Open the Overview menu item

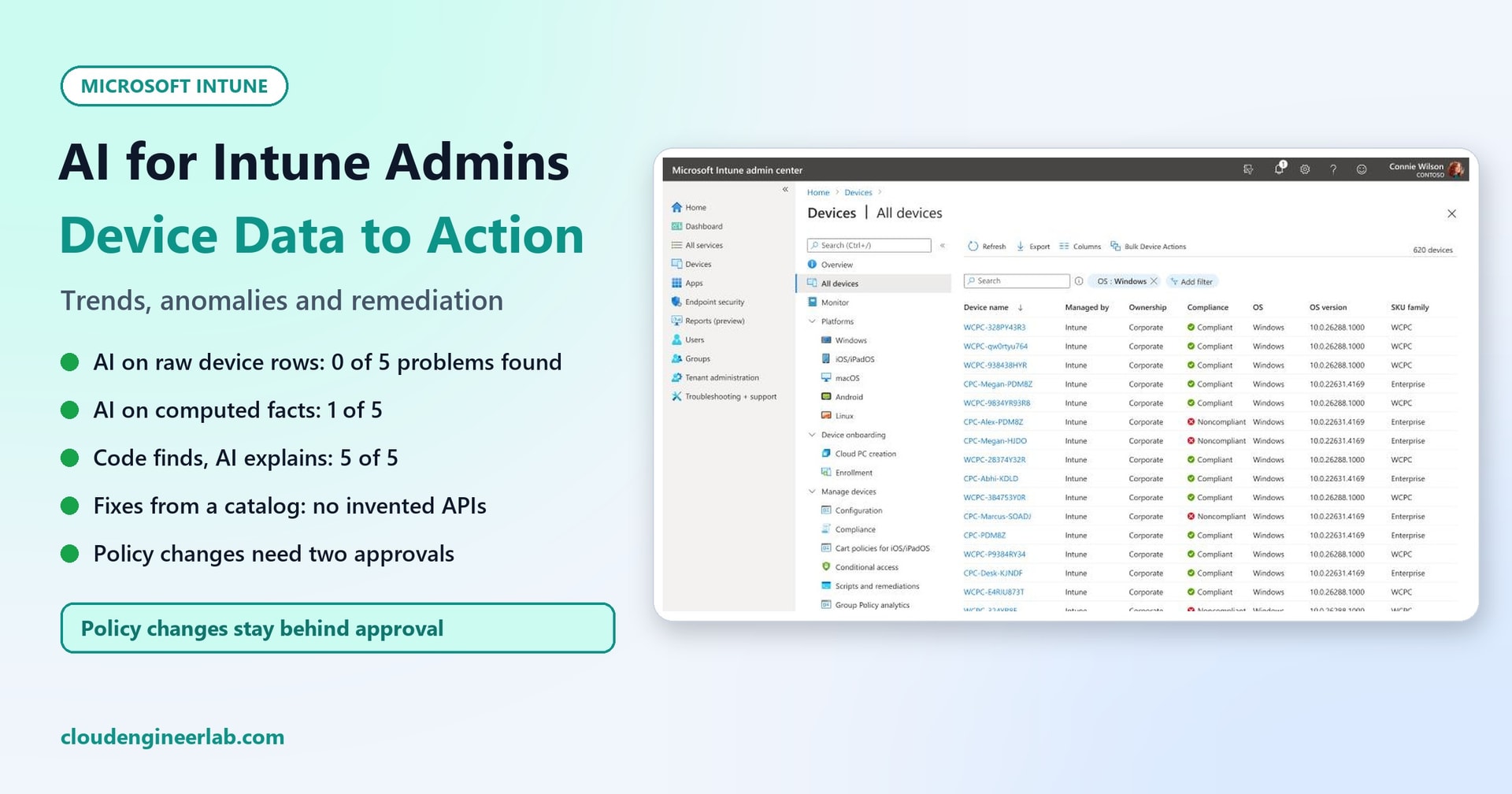click(x=830, y=265)
